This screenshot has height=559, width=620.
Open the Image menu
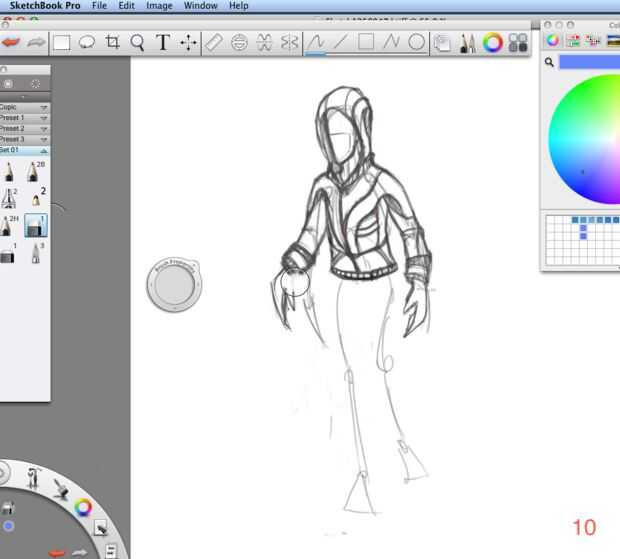point(159,6)
